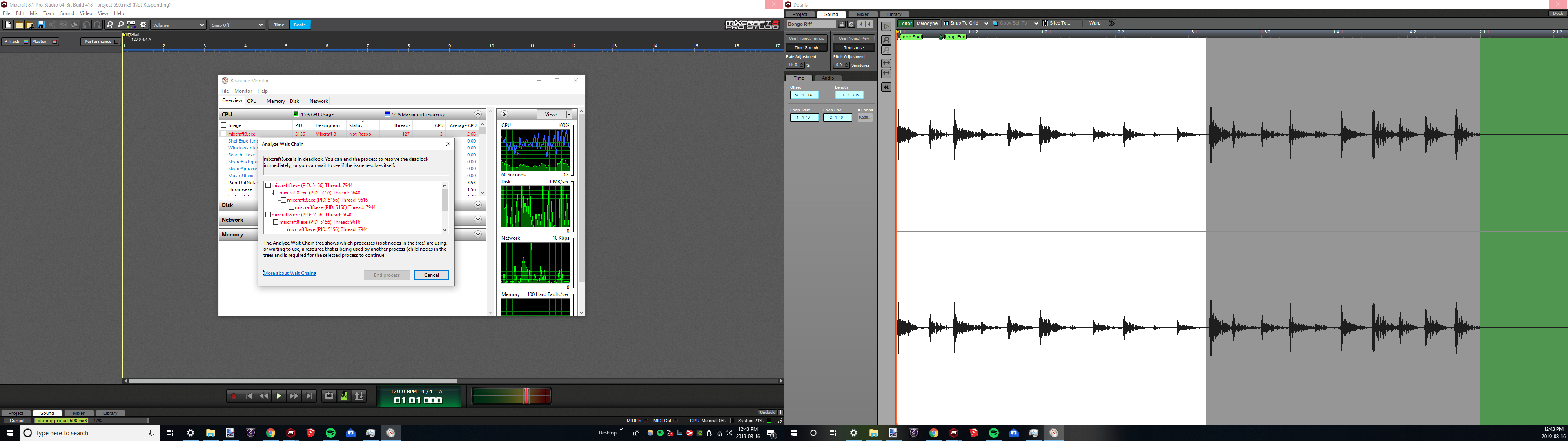Zoom in on the Mixcraft timeline

pyautogui.click(x=109, y=25)
